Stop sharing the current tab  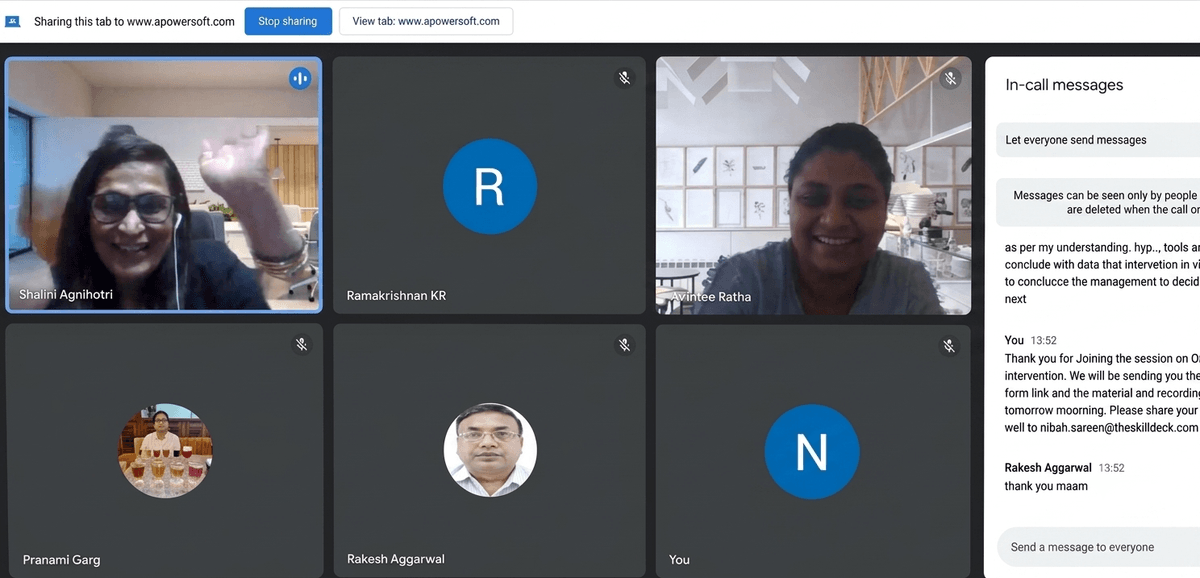[287, 21]
